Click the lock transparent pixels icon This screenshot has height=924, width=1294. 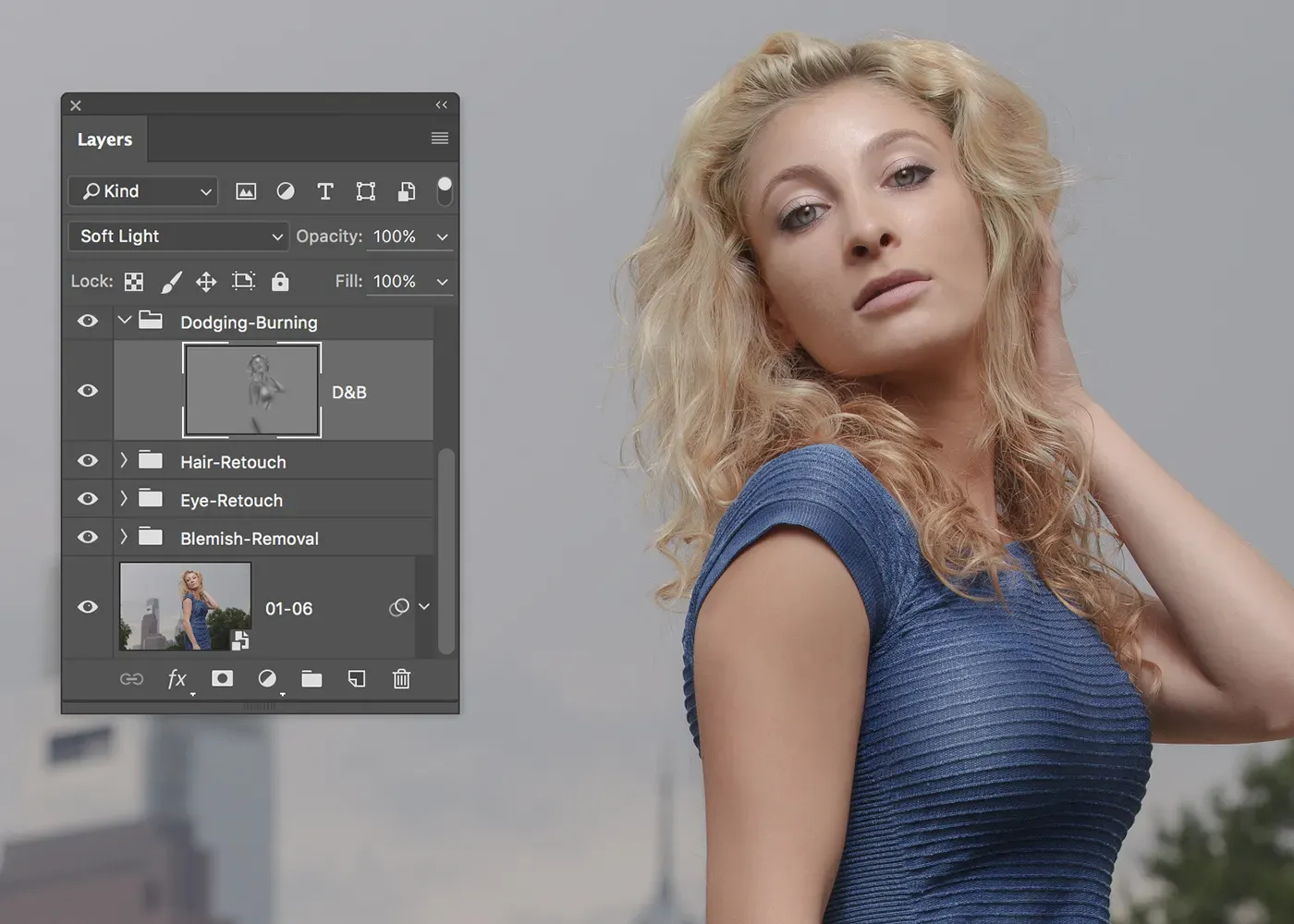pyautogui.click(x=134, y=282)
